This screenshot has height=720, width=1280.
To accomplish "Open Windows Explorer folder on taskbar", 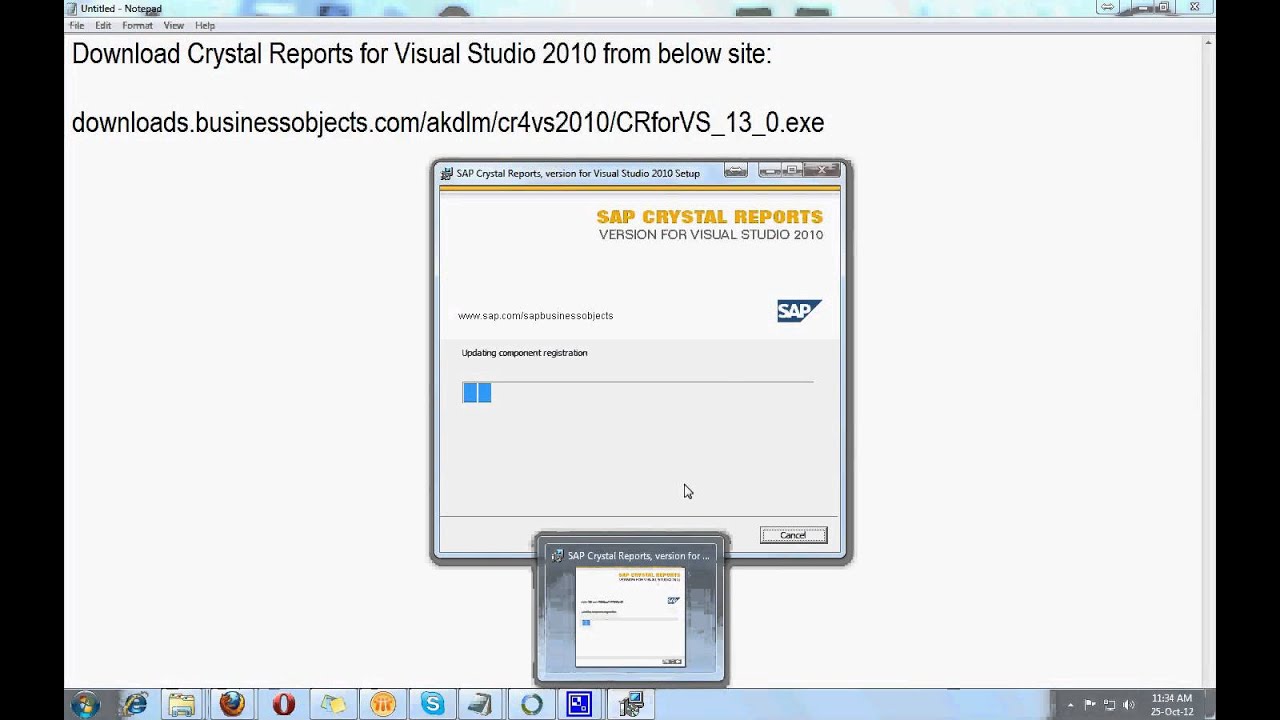I will point(182,704).
